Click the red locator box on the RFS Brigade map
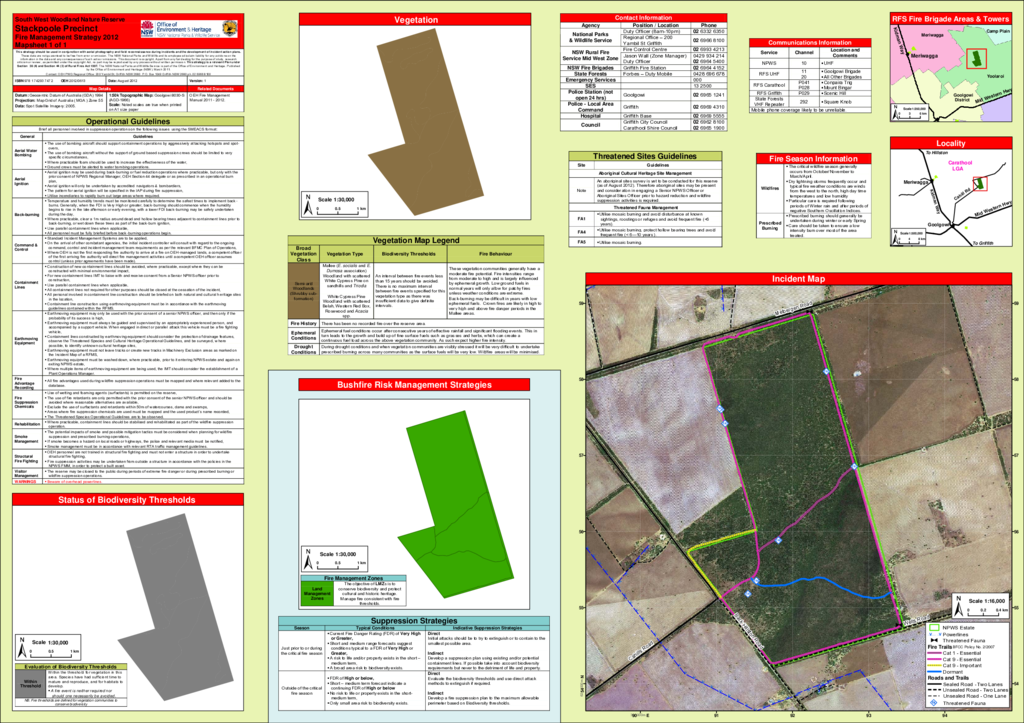1024x723 pixels. (976, 58)
